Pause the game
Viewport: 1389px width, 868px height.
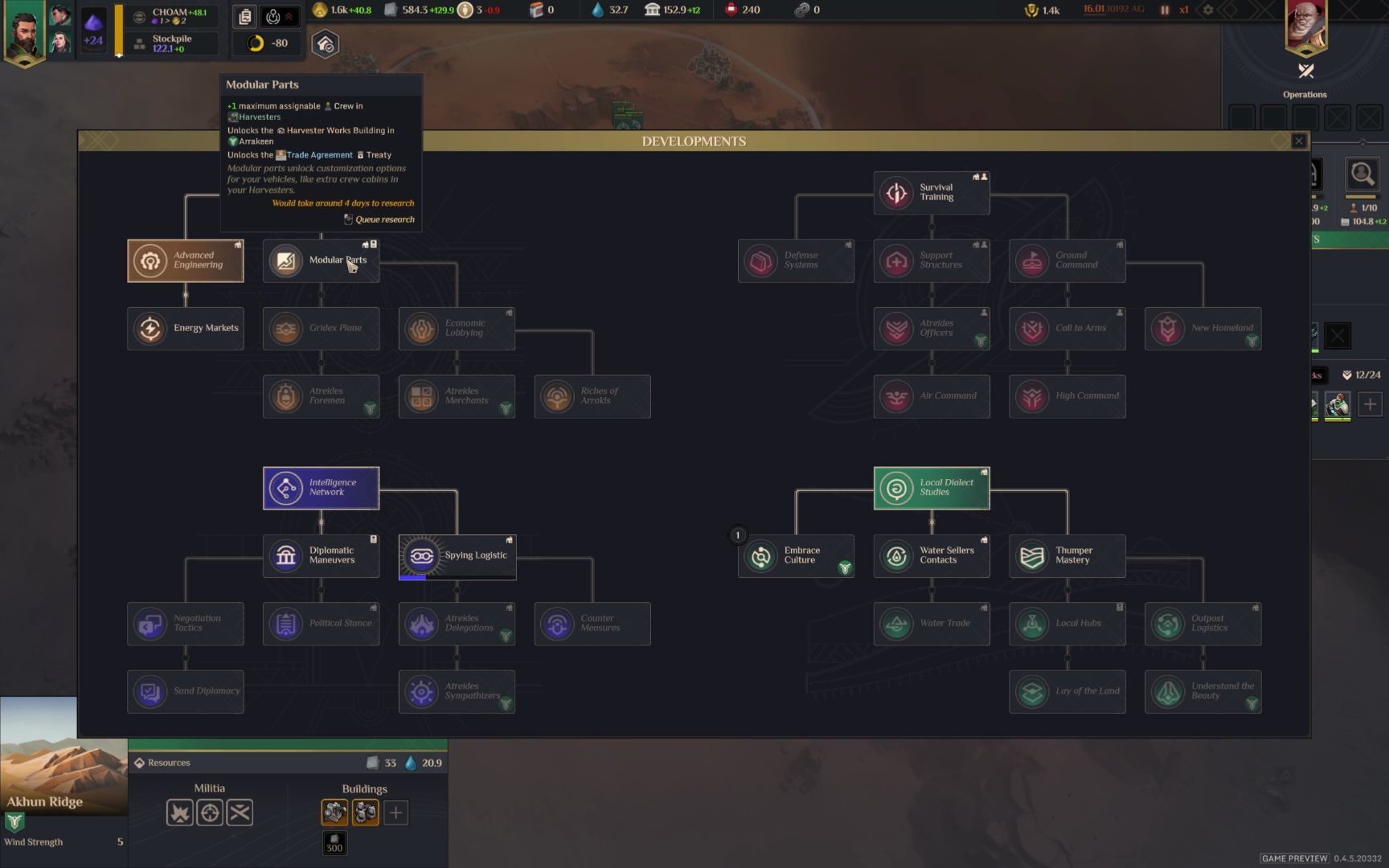(1165, 10)
